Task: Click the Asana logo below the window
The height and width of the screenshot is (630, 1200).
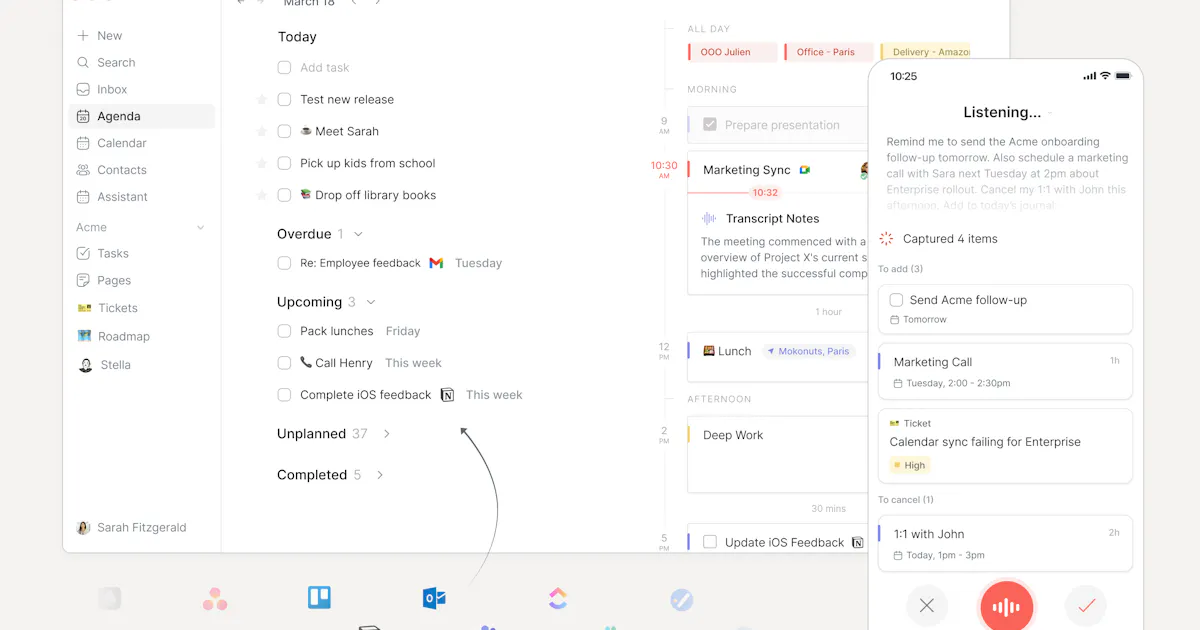Action: pyautogui.click(x=215, y=599)
